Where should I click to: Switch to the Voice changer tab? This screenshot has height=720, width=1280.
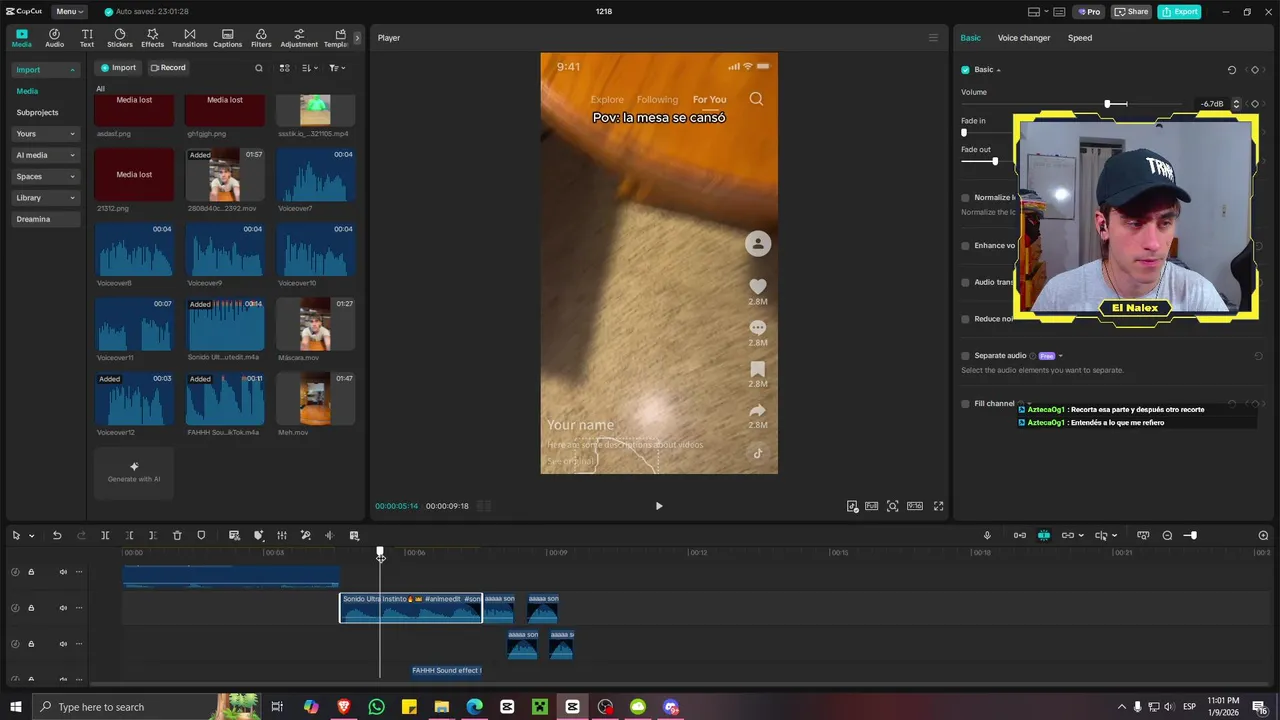[x=1024, y=38]
